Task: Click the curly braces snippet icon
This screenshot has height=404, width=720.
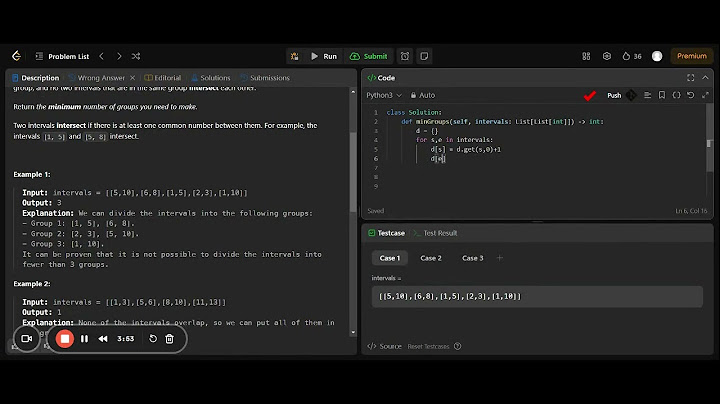Action: coord(676,95)
